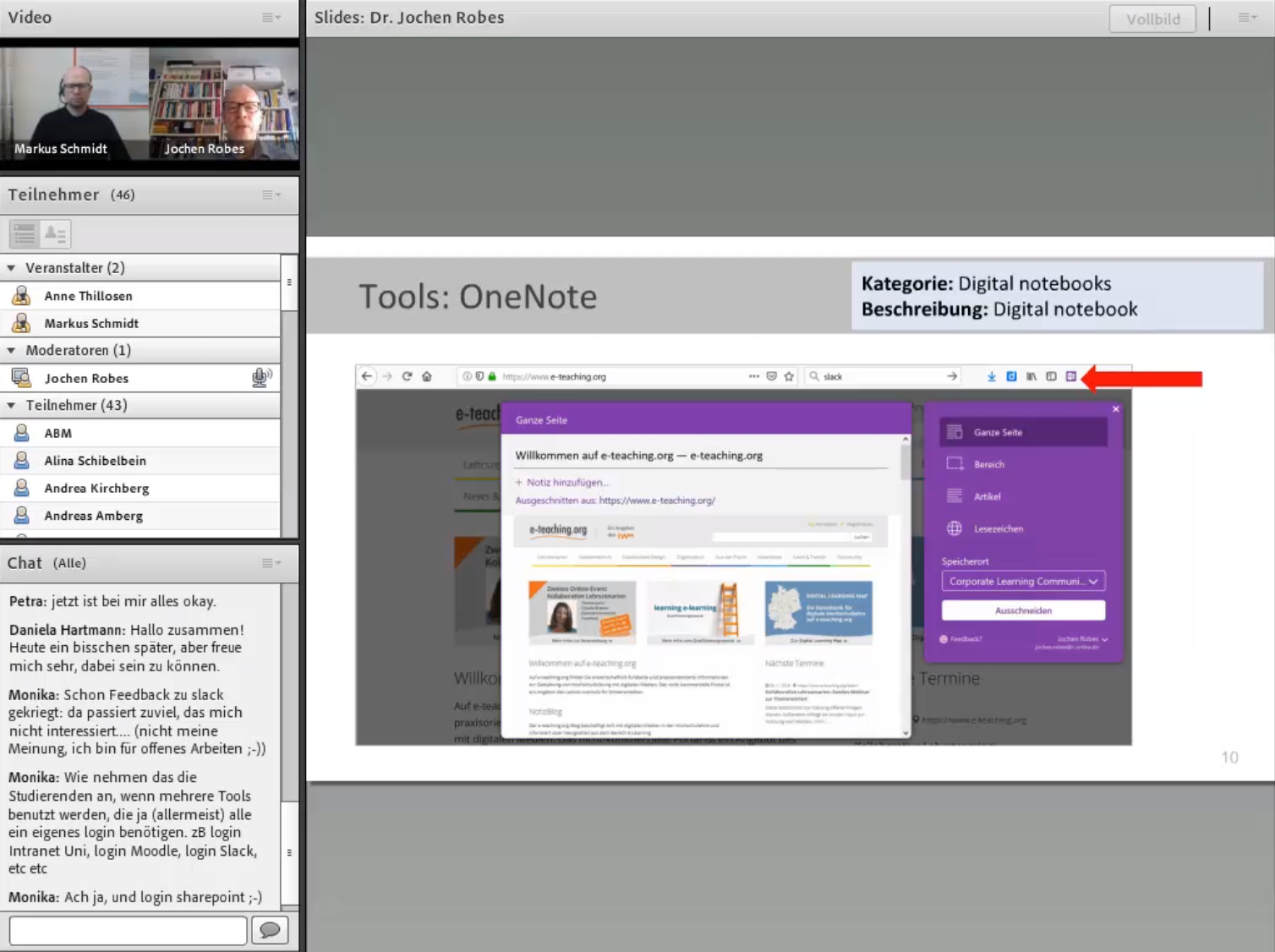Viewport: 1275px width, 952px height.
Task: Click Anne Thillosen's host avatar icon
Action: (21, 296)
